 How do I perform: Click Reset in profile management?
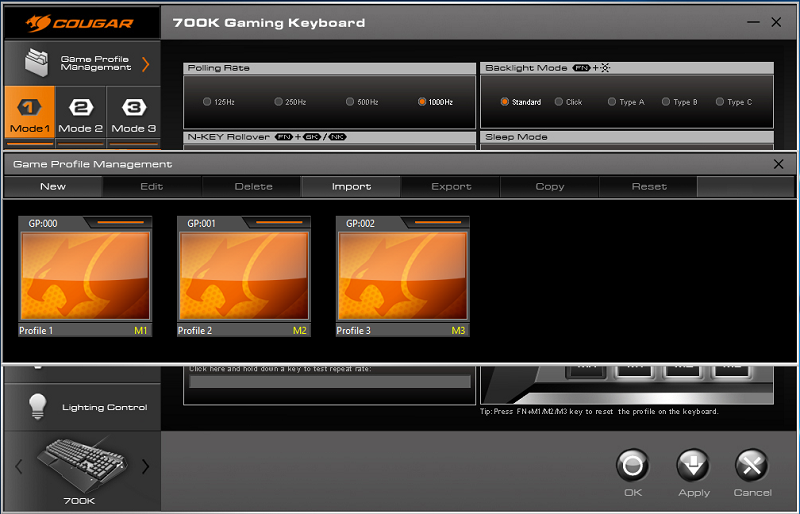pyautogui.click(x=649, y=186)
